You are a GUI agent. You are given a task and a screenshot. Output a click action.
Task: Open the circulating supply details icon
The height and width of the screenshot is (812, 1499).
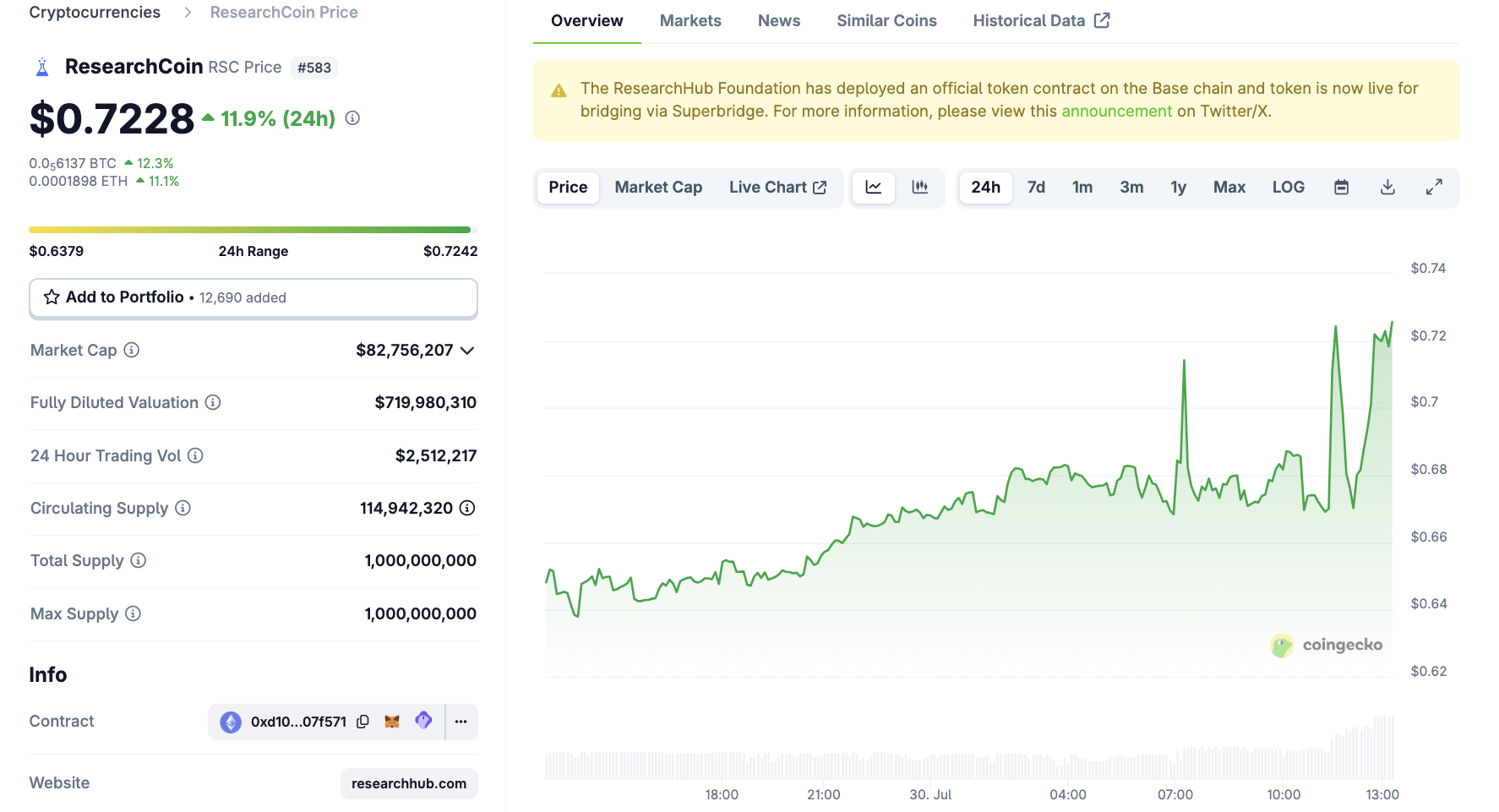click(467, 508)
